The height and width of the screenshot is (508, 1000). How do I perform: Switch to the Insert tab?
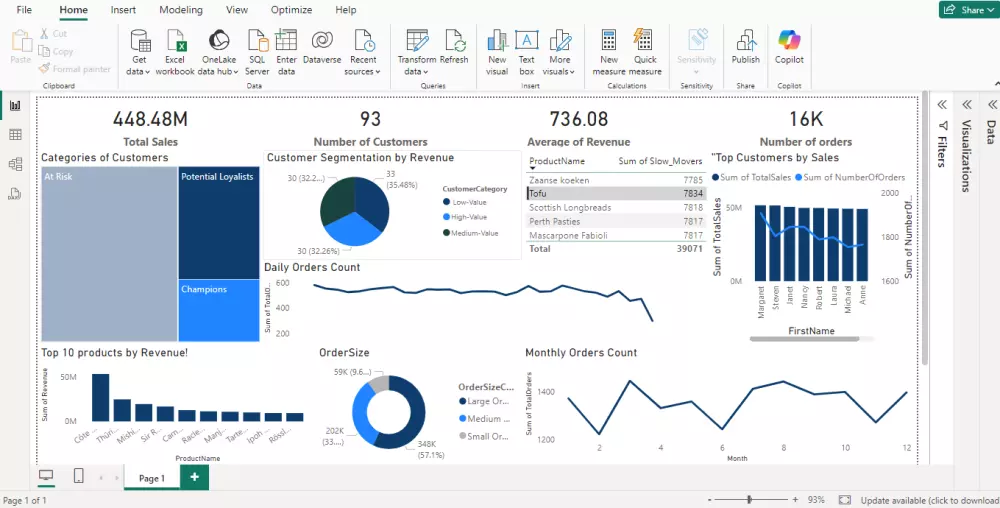tap(123, 10)
